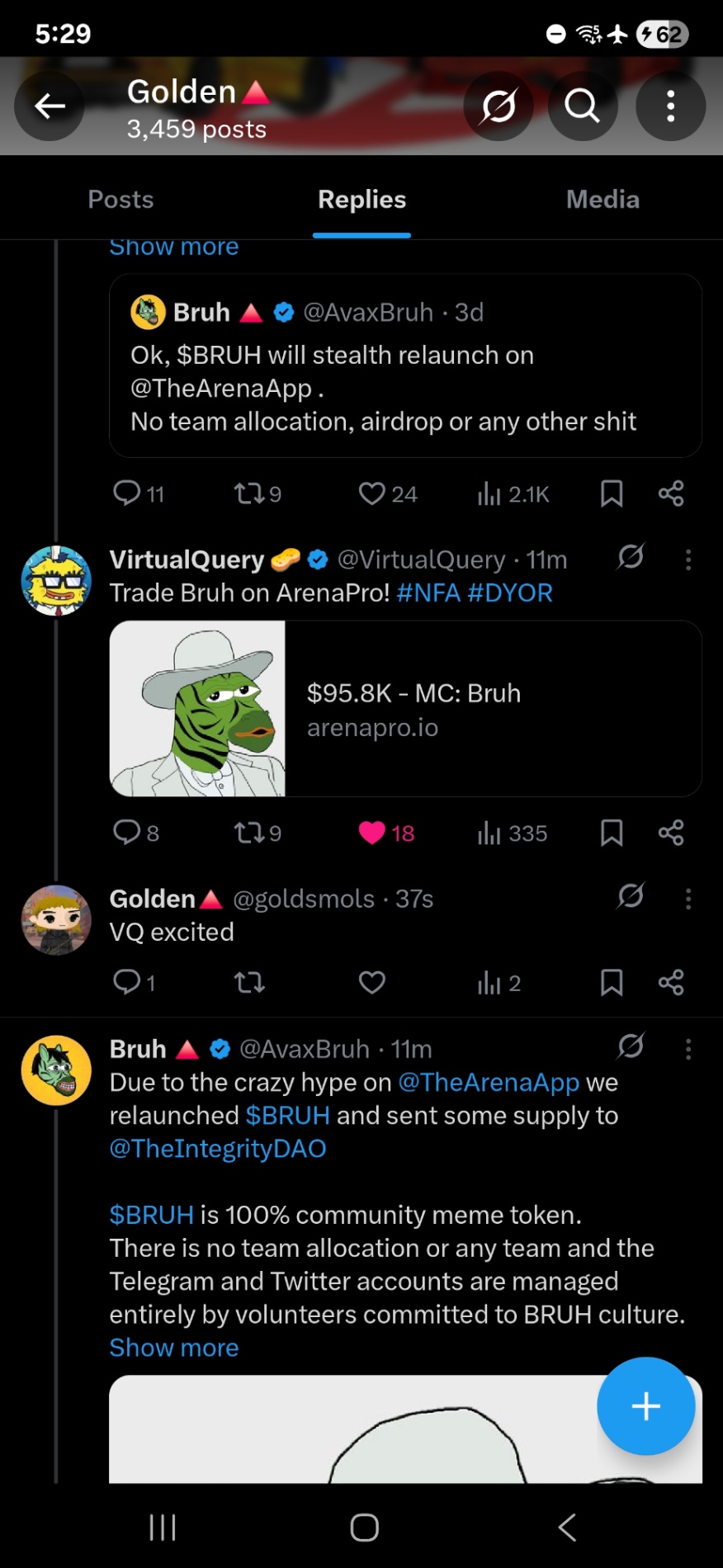Image resolution: width=723 pixels, height=1568 pixels.
Task: Tap the Grok icon in profile header
Action: click(x=499, y=106)
